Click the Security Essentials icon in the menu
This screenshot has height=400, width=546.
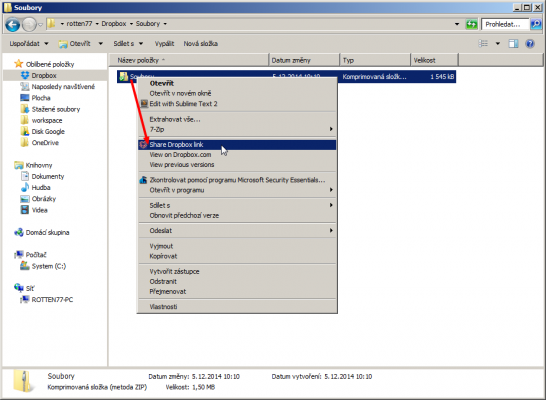tap(143, 180)
